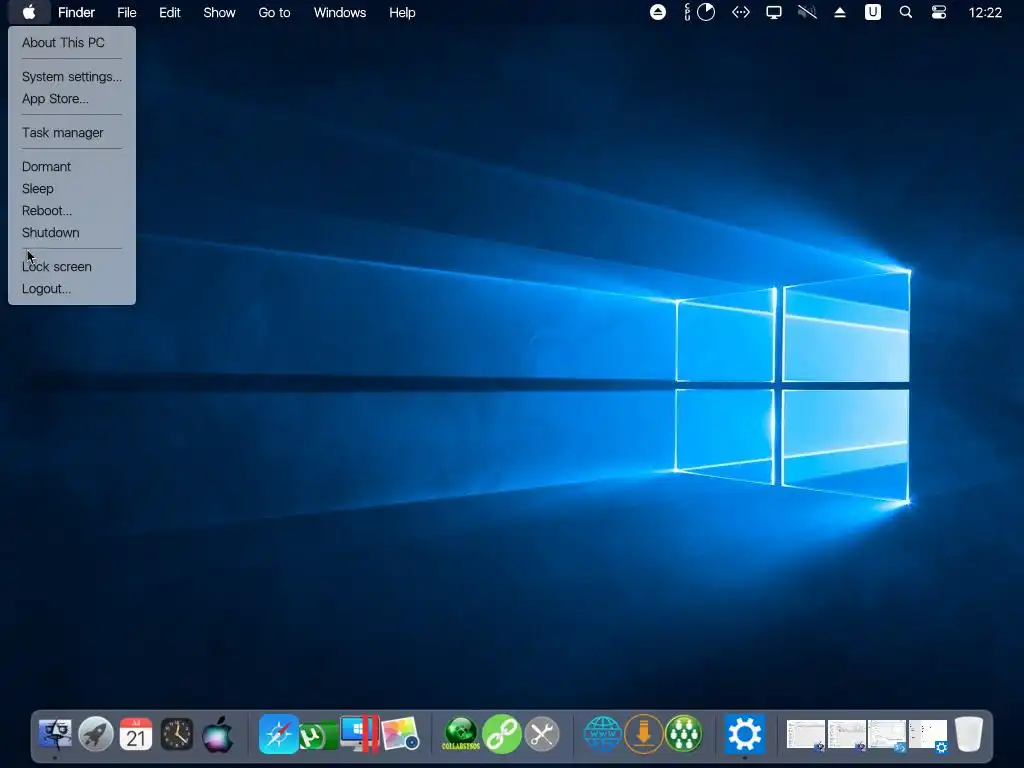
Task: Open the Photos picture icon in dock
Action: (400, 734)
